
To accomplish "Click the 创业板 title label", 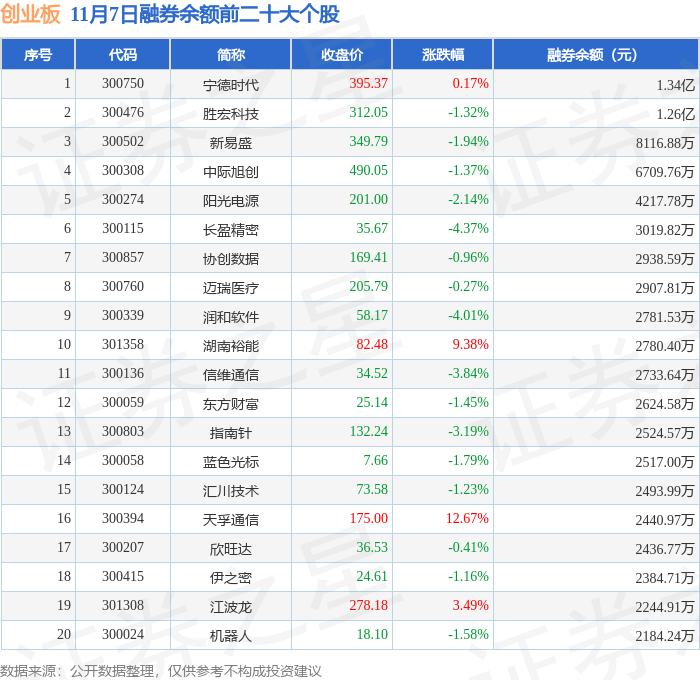I will point(30,14).
